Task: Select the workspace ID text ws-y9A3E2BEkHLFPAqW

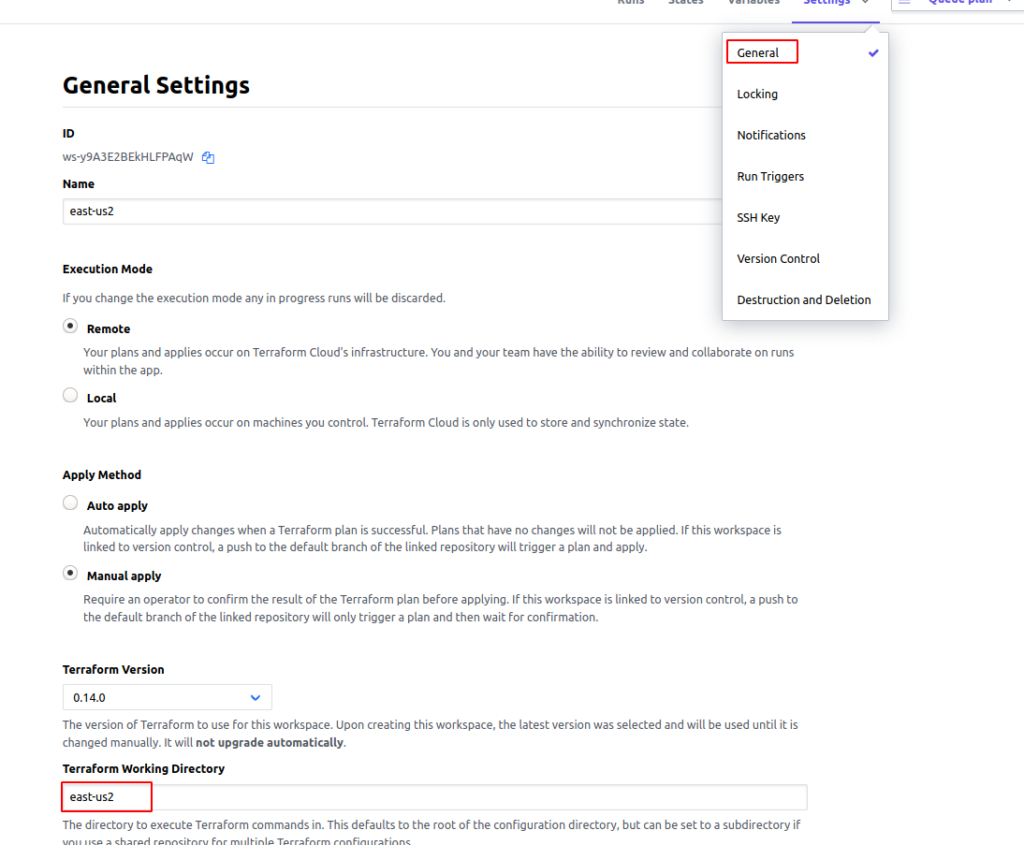Action: click(128, 157)
